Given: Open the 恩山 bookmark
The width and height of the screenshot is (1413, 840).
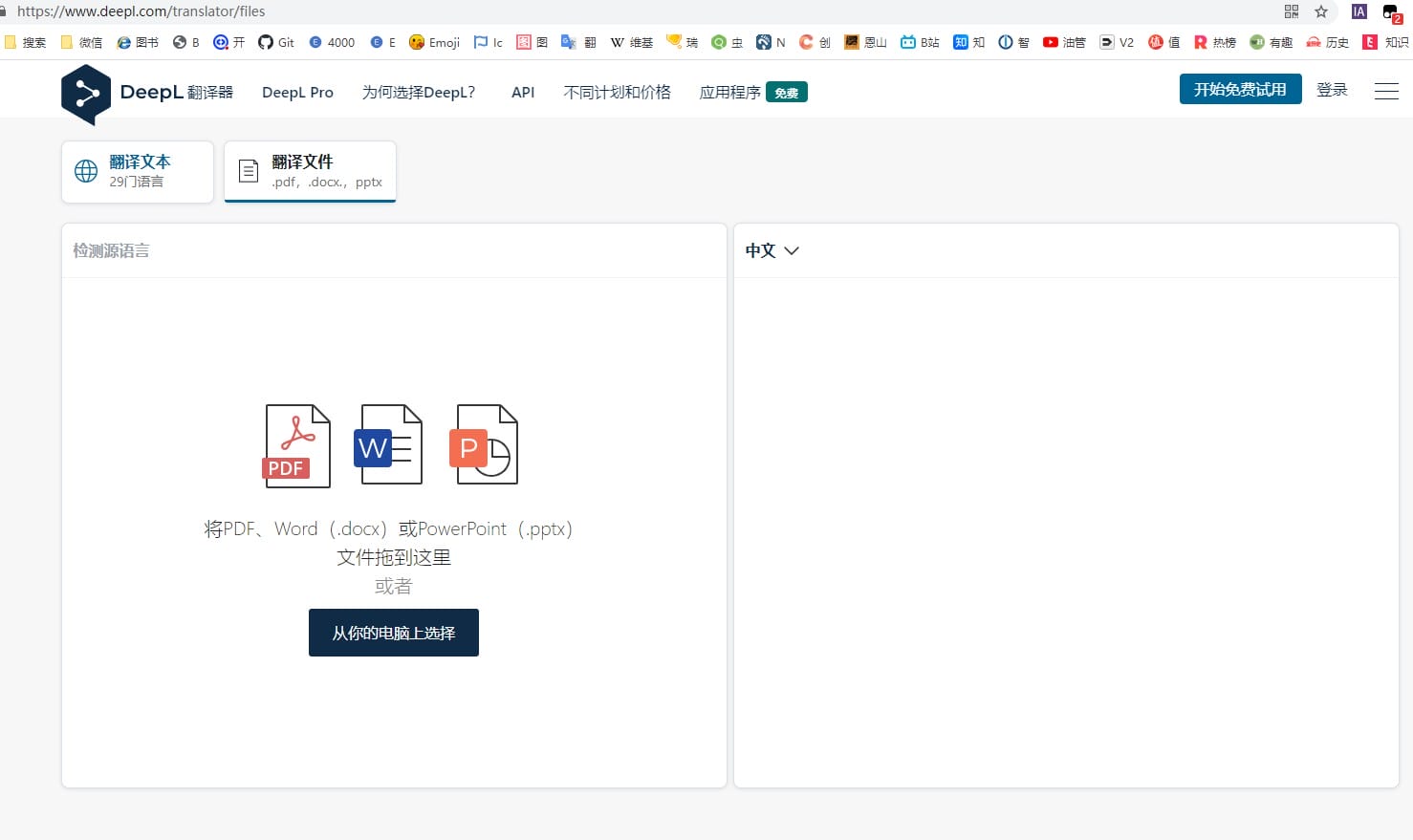Looking at the screenshot, I should (x=866, y=42).
